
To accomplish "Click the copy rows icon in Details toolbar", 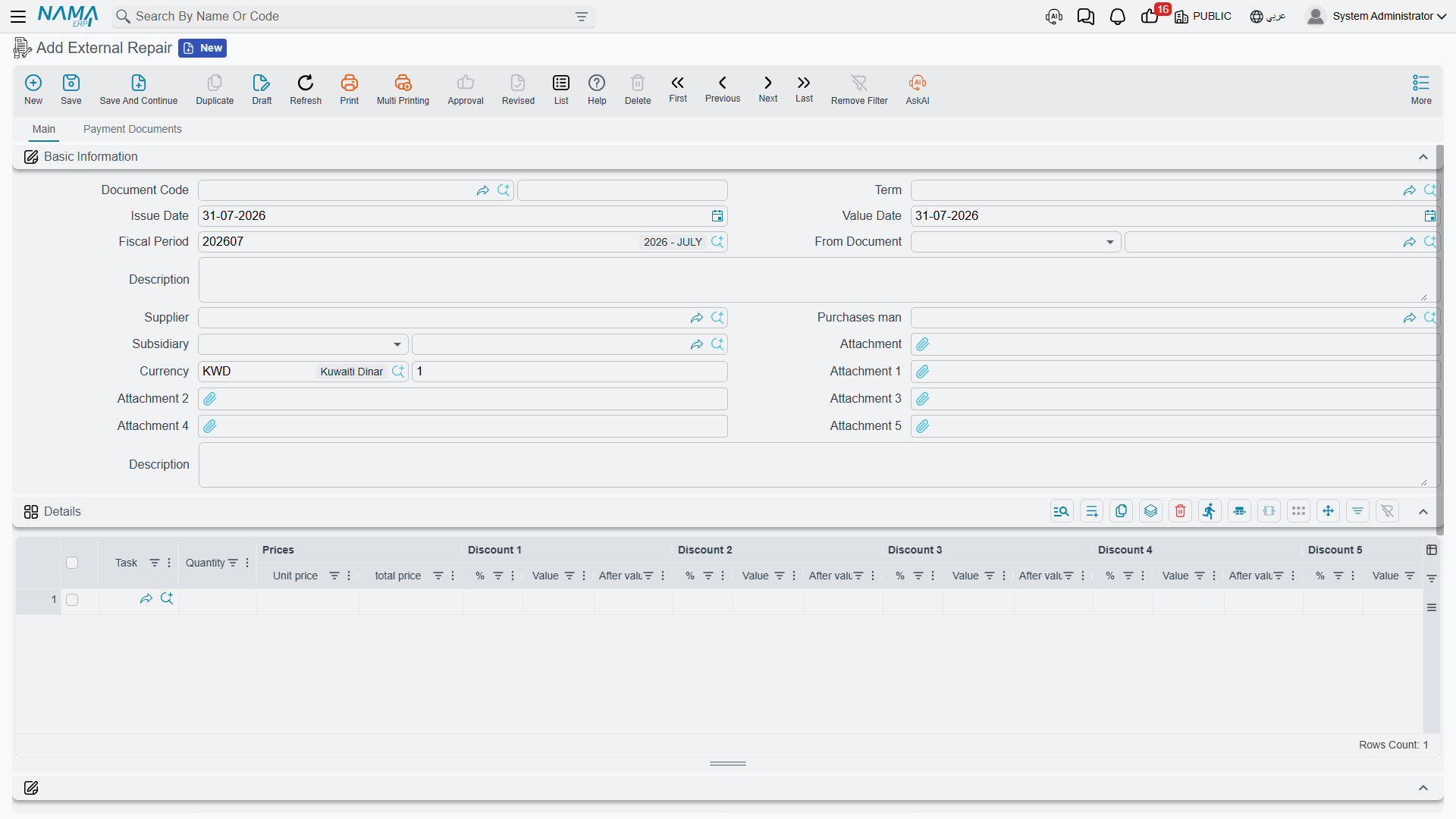I will click(1122, 511).
